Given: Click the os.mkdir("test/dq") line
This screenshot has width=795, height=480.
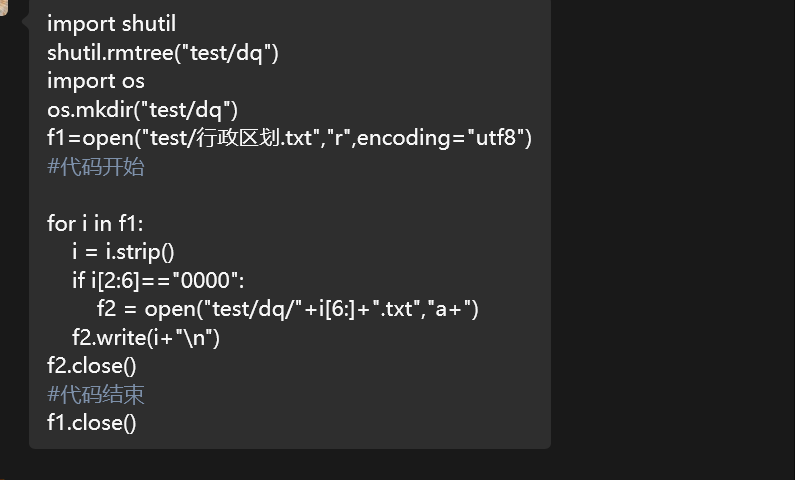Looking at the screenshot, I should point(142,109).
